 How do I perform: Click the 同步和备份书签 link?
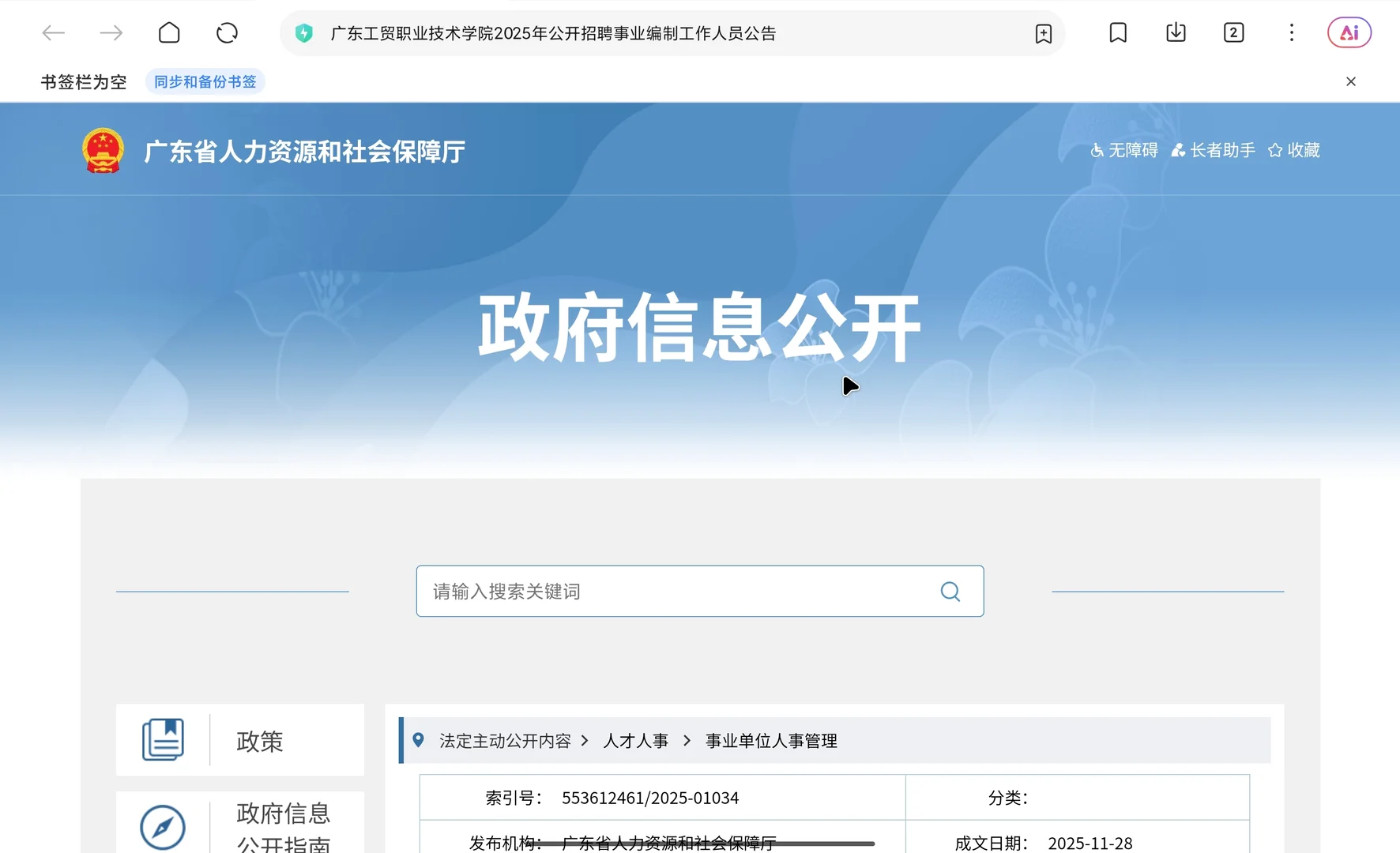(x=205, y=81)
